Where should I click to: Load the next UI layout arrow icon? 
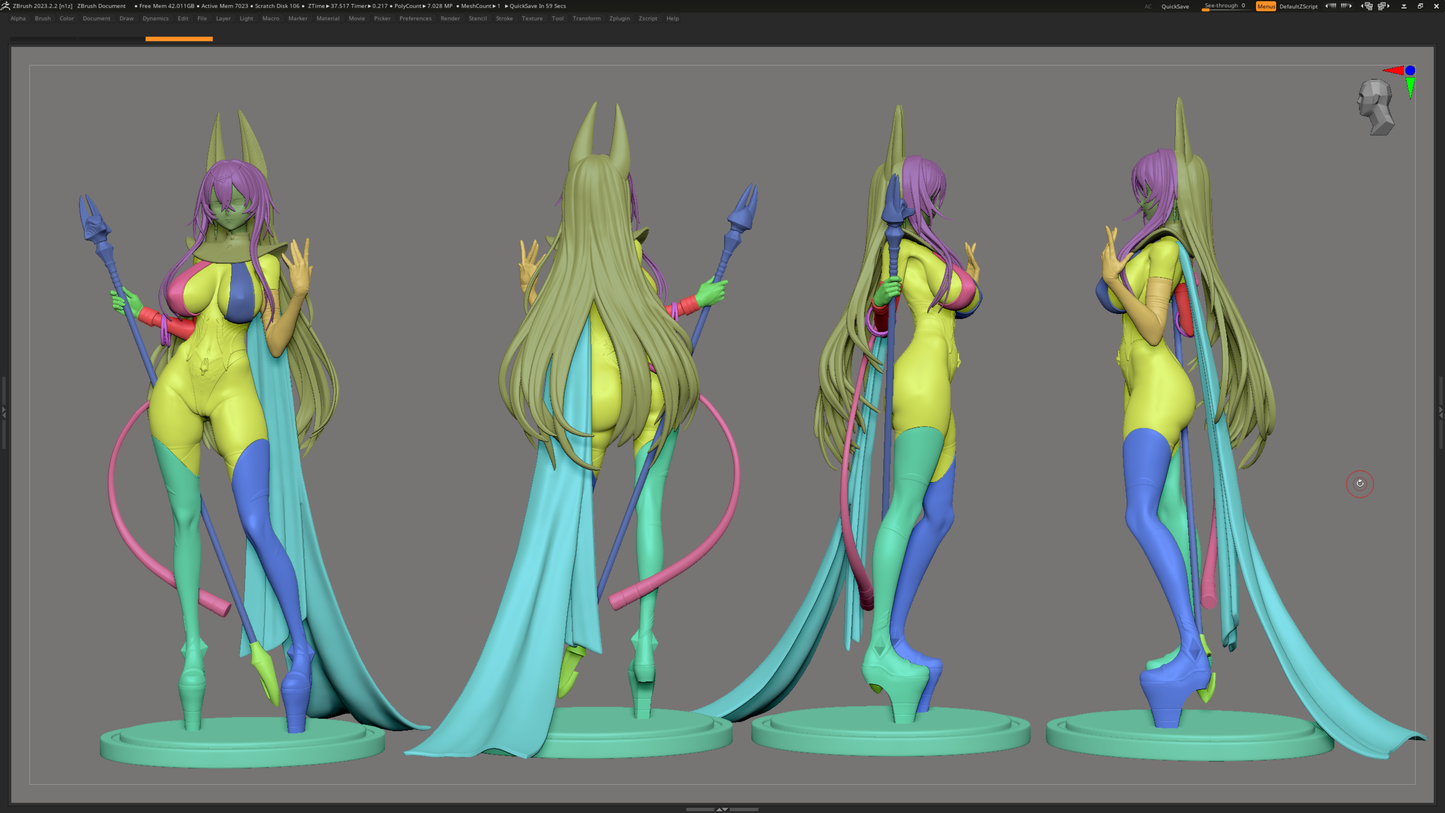[x=1346, y=6]
